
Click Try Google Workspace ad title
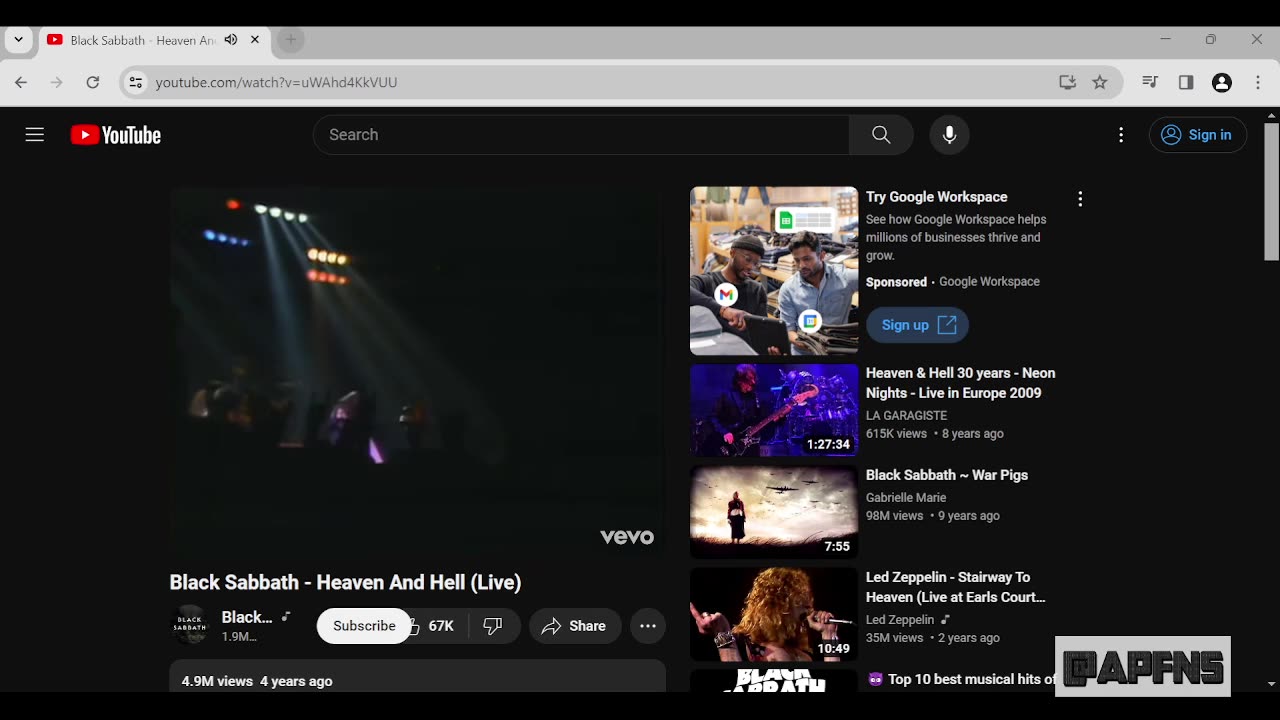coord(936,197)
